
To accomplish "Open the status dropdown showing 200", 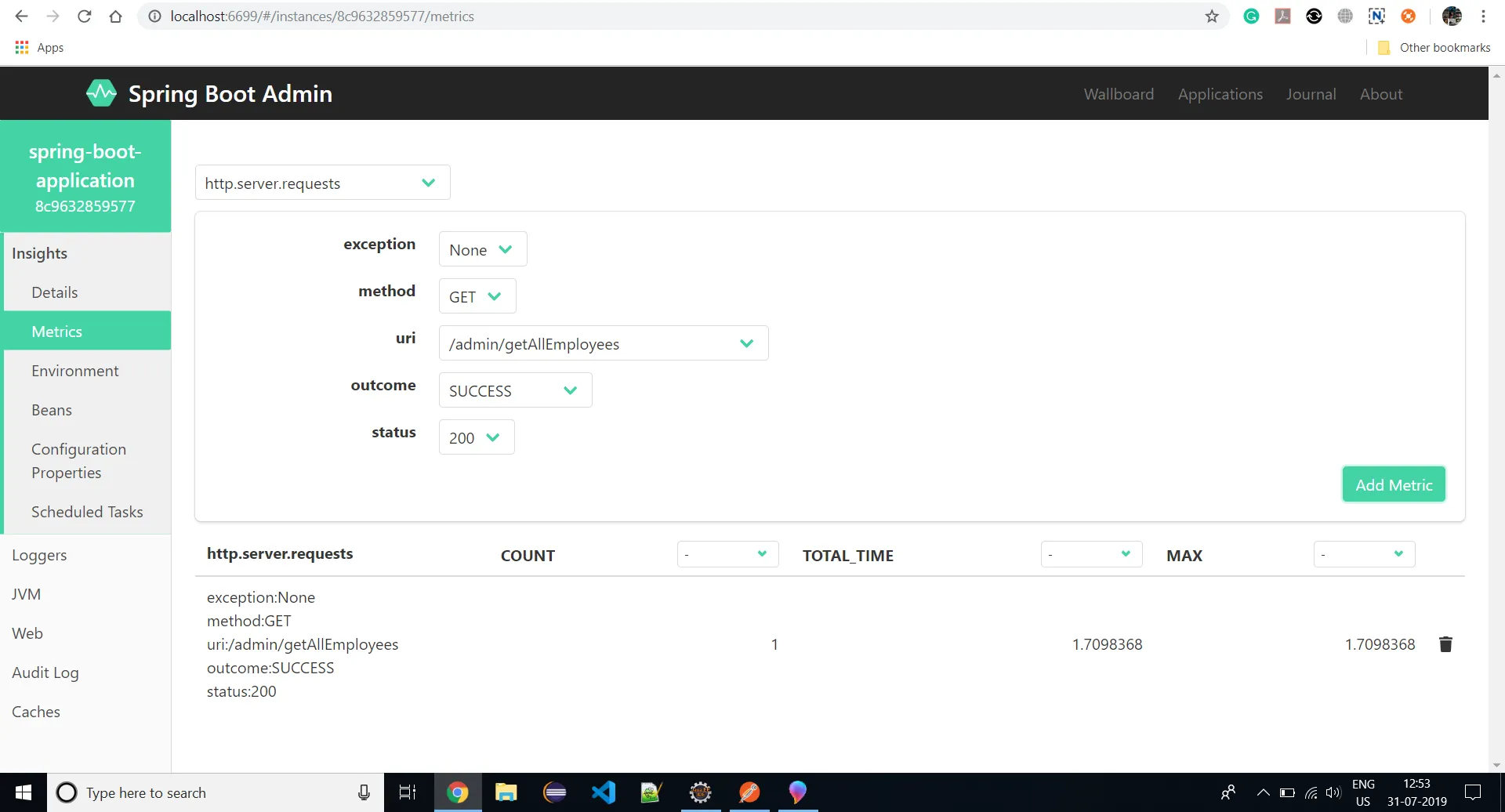I will [x=476, y=437].
